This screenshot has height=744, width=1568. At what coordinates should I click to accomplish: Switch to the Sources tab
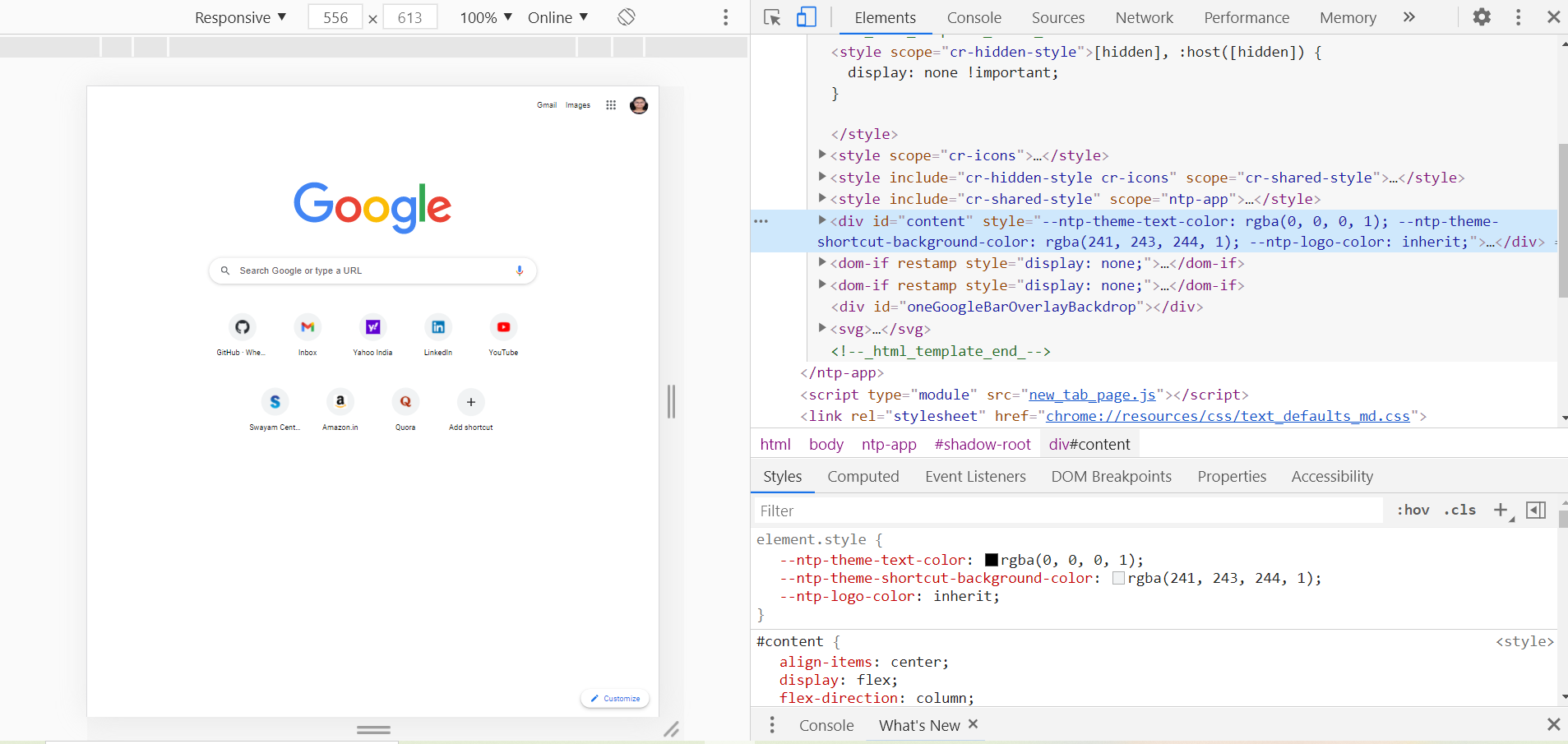coord(1057,17)
